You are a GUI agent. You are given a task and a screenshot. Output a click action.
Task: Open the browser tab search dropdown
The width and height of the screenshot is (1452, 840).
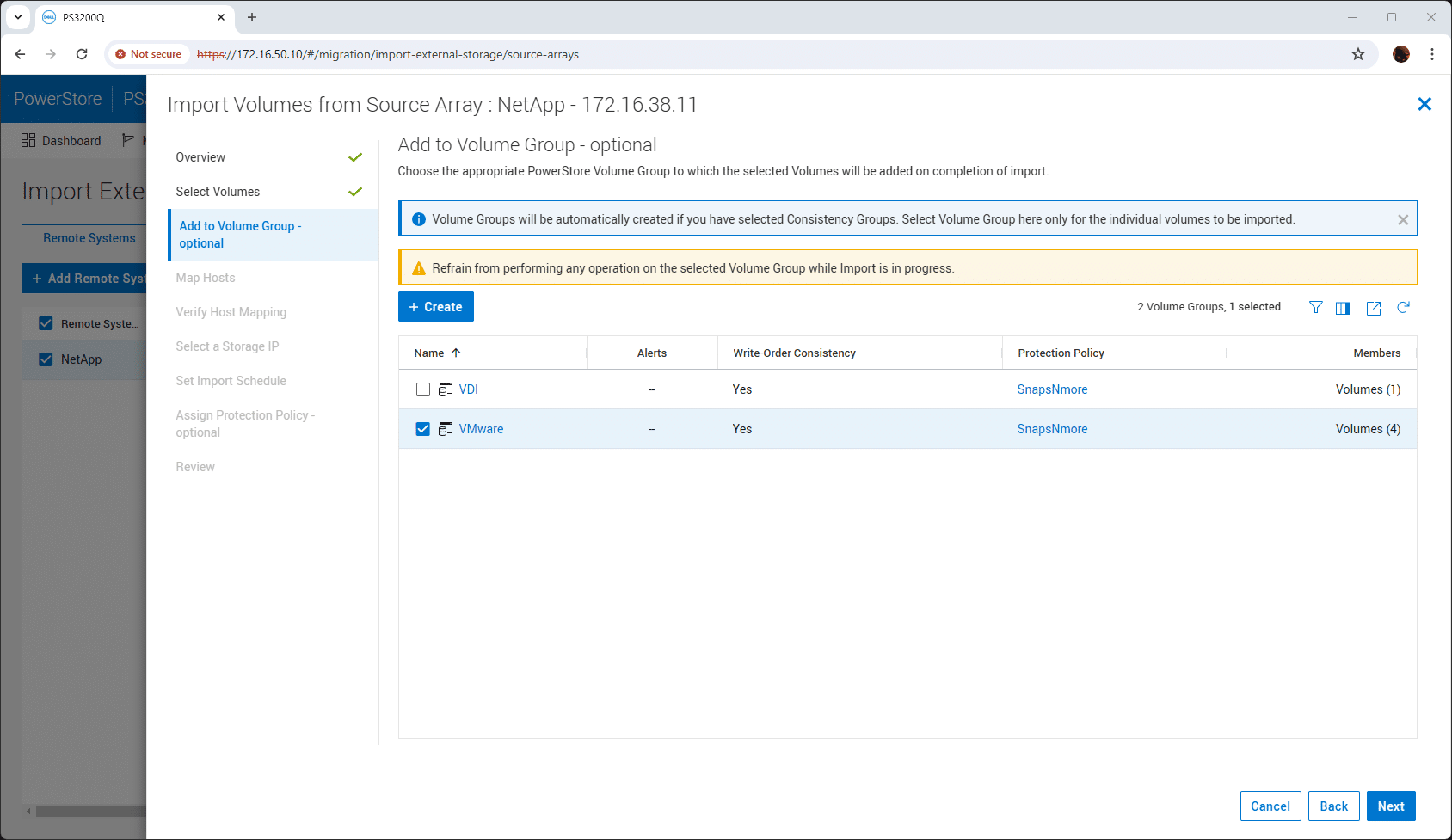(18, 17)
